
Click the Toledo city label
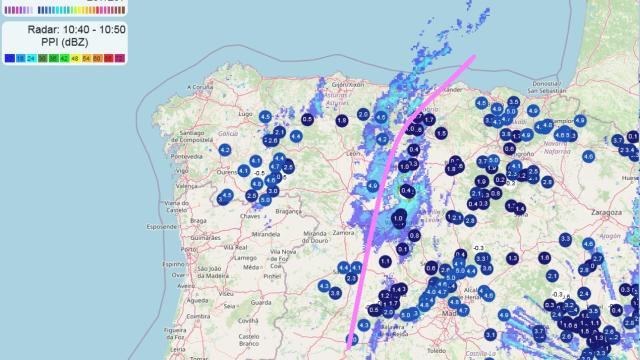pos(437,351)
